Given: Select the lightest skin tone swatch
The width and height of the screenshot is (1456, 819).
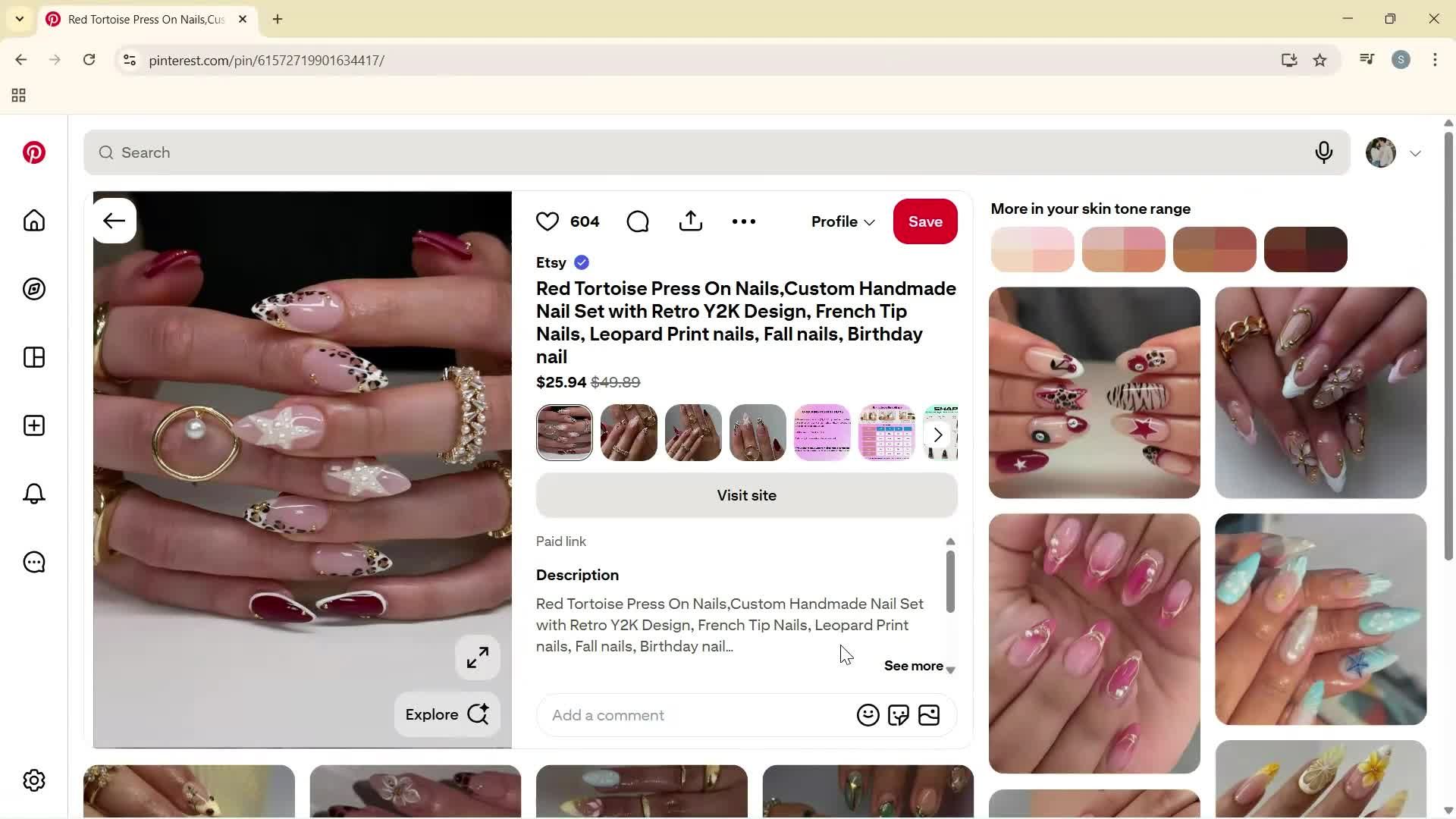Looking at the screenshot, I should coord(1032,249).
